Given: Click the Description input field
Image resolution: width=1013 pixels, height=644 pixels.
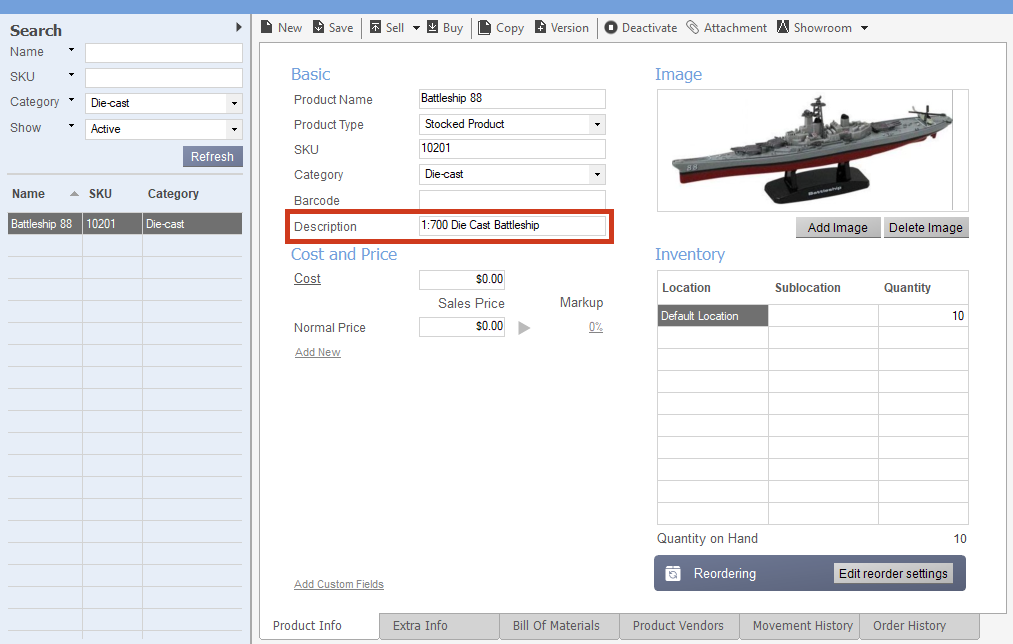Looking at the screenshot, I should 512,225.
